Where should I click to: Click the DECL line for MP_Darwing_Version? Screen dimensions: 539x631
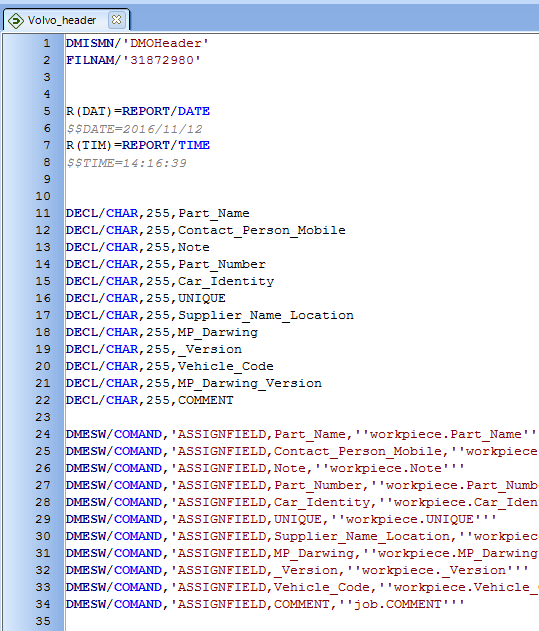click(x=194, y=383)
